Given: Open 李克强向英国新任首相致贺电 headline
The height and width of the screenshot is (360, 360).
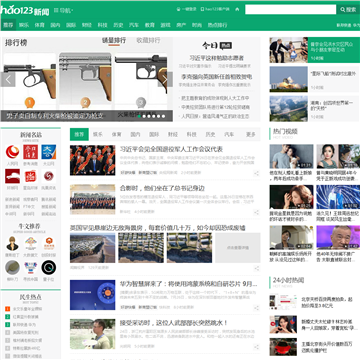Looking at the screenshot, I should 217,77.
